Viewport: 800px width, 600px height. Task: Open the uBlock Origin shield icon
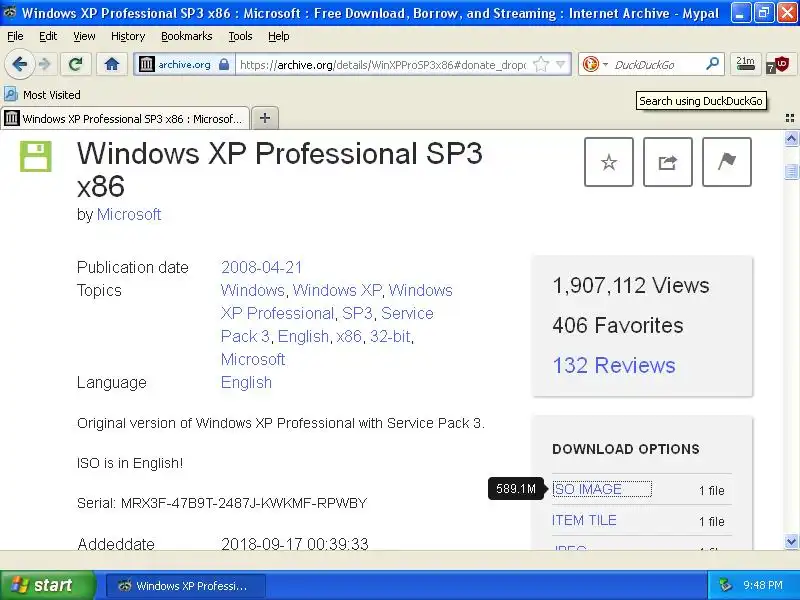tap(779, 65)
